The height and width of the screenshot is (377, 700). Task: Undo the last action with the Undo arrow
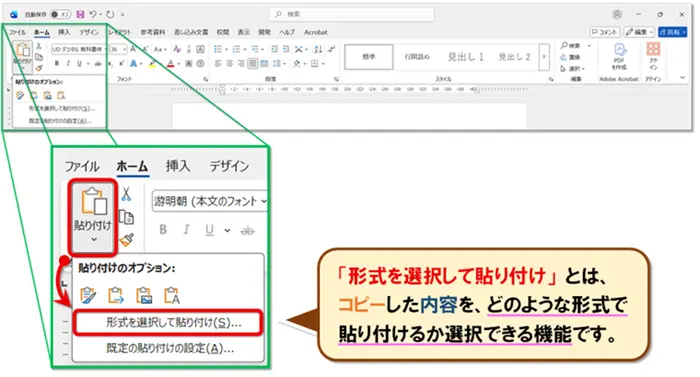point(93,14)
